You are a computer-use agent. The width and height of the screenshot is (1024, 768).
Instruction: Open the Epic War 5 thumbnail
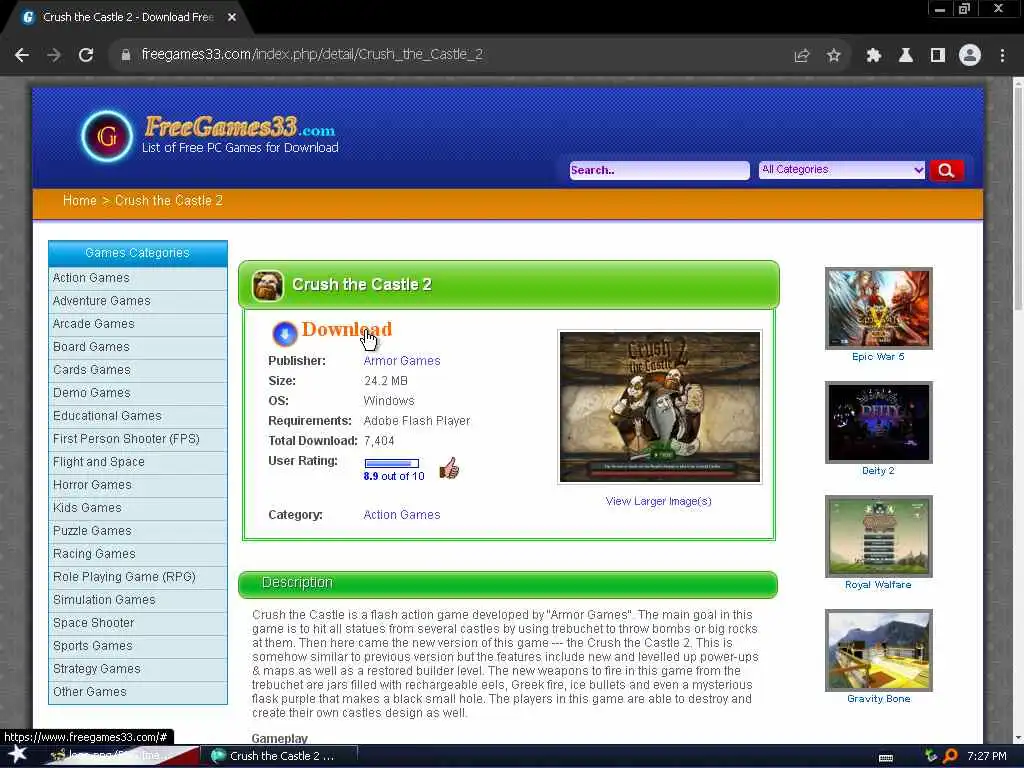pyautogui.click(x=878, y=308)
